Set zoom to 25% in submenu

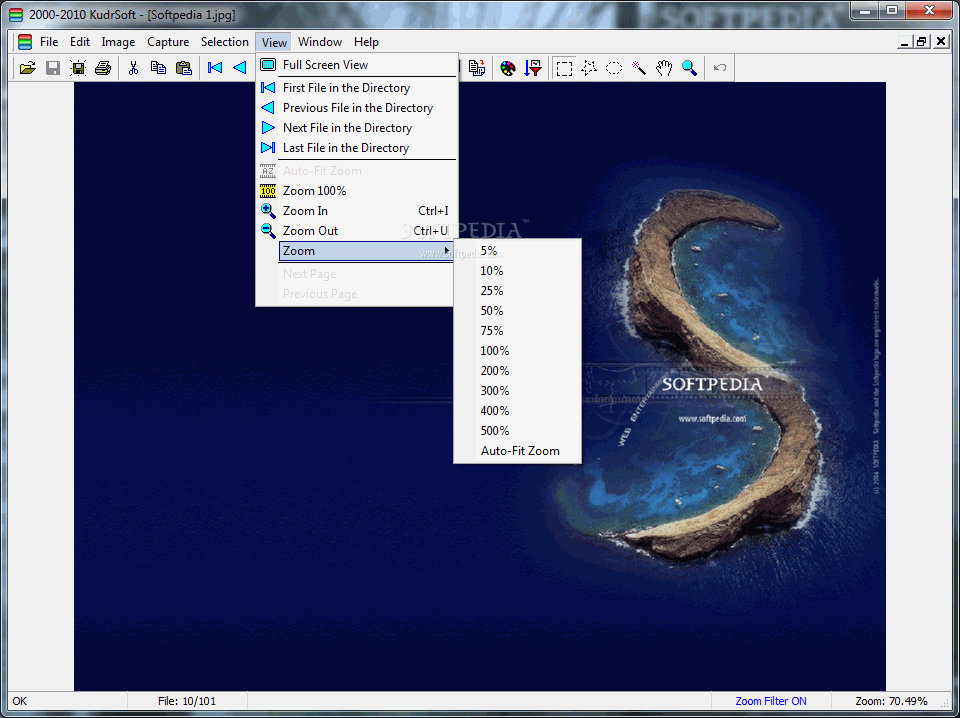(517, 291)
